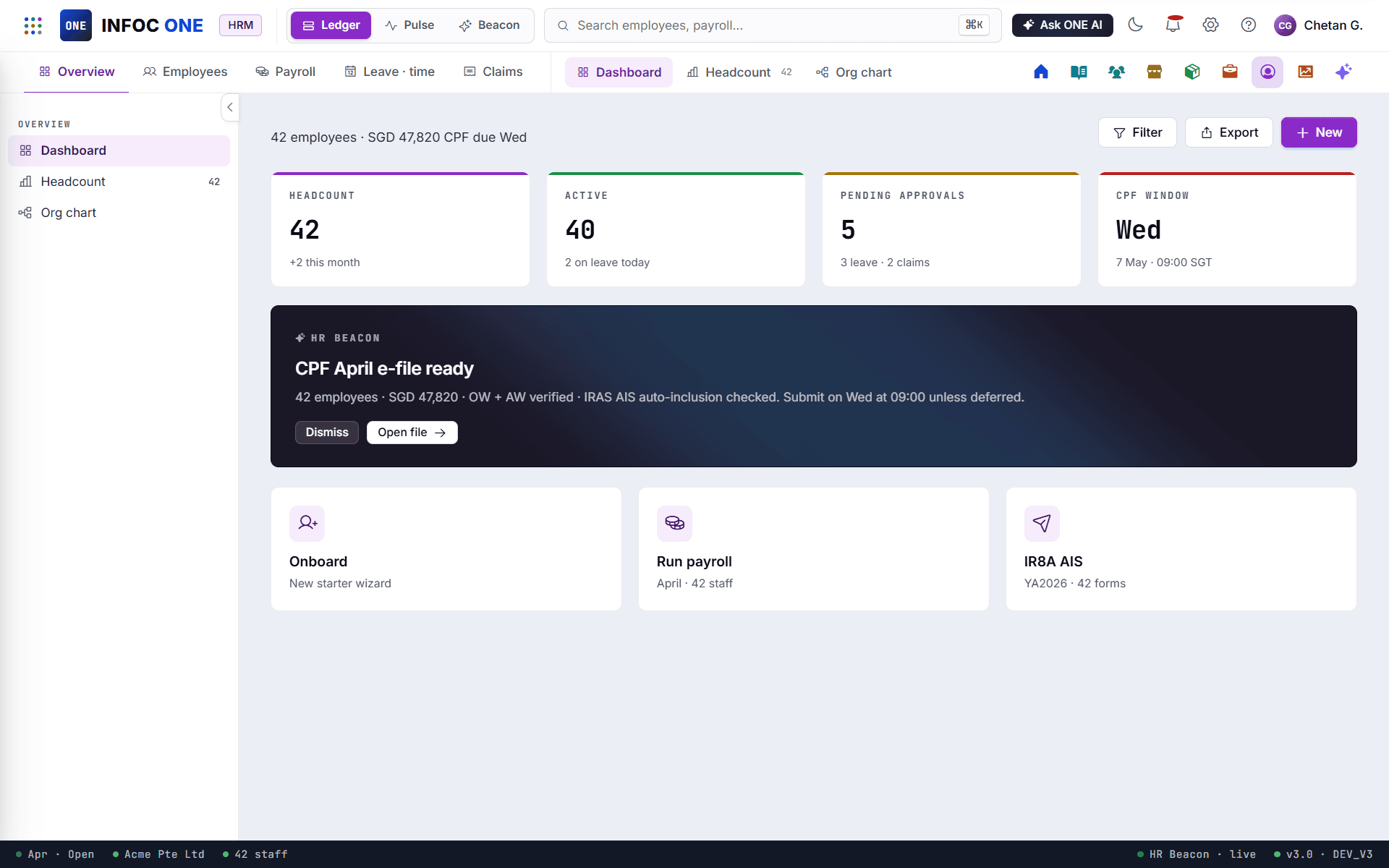1389x868 pixels.
Task: Open the teal open-book module icon
Action: (1079, 72)
